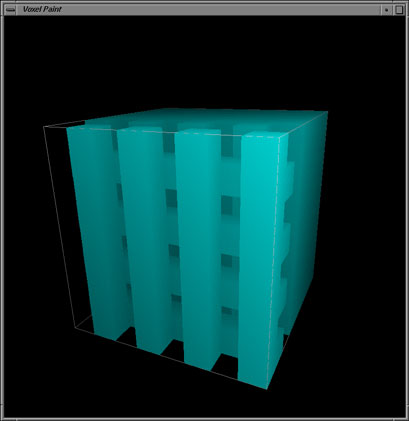This screenshot has width=409, height=421.
Task: Click the minimize dot button in title bar
Action: (x=386, y=10)
